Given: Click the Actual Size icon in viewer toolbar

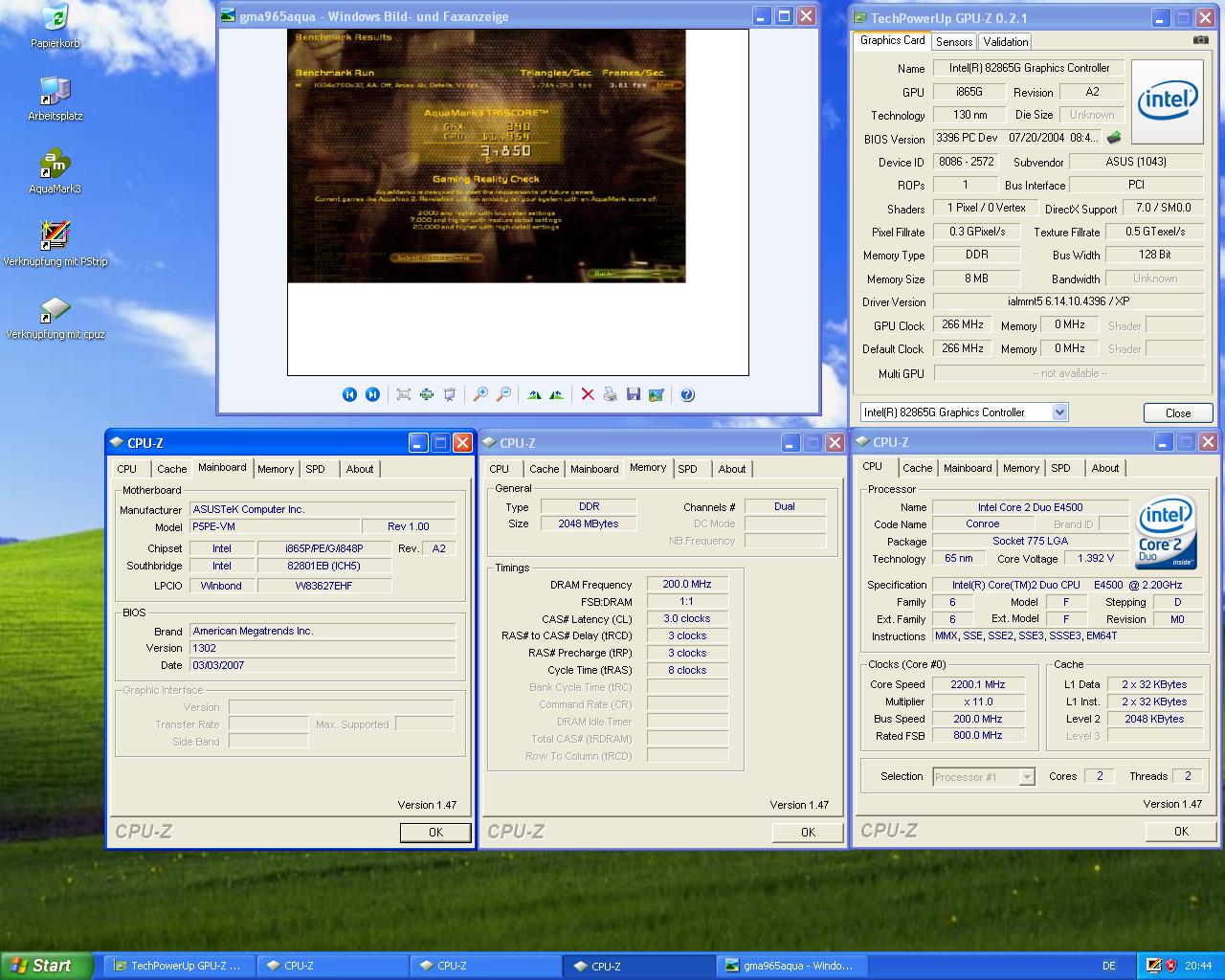Looking at the screenshot, I should click(426, 394).
